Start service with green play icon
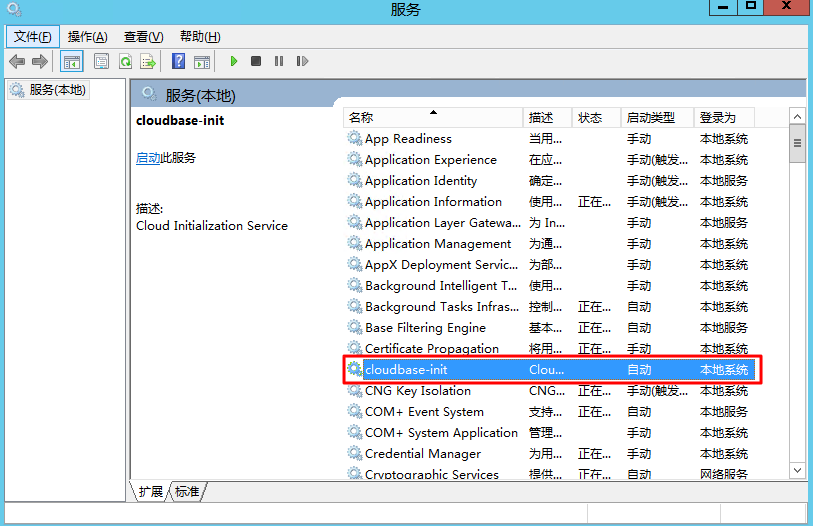 coord(233,61)
